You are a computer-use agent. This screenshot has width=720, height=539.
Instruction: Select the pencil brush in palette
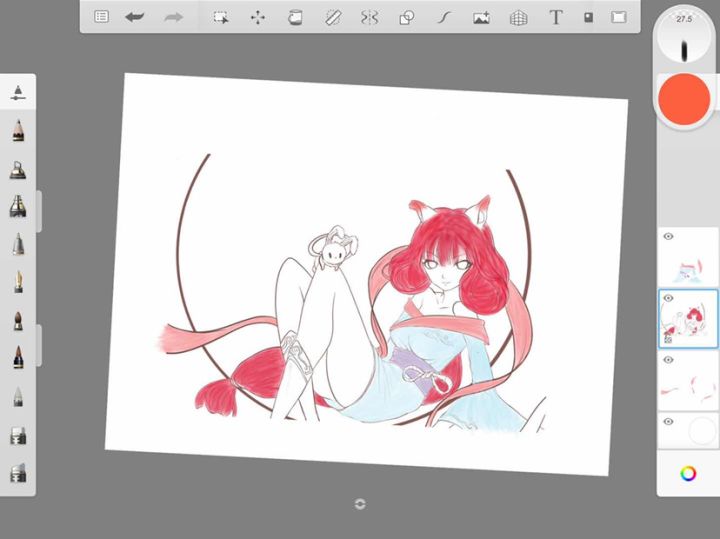(18, 130)
